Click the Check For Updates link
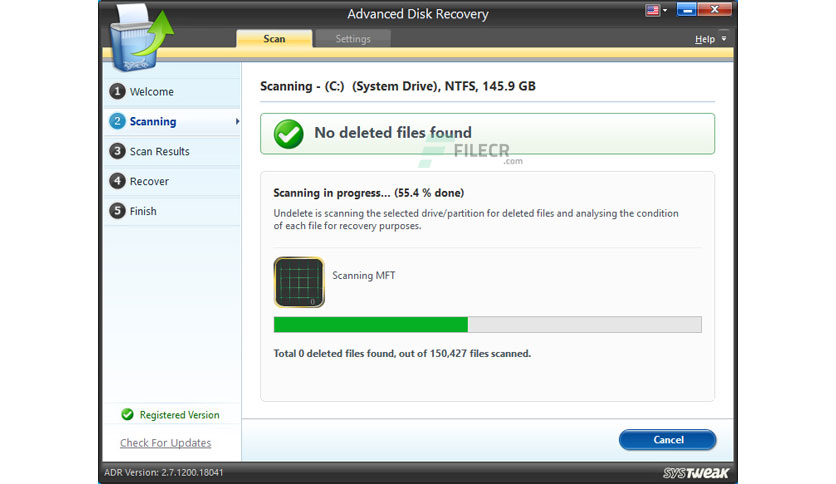 click(x=165, y=442)
